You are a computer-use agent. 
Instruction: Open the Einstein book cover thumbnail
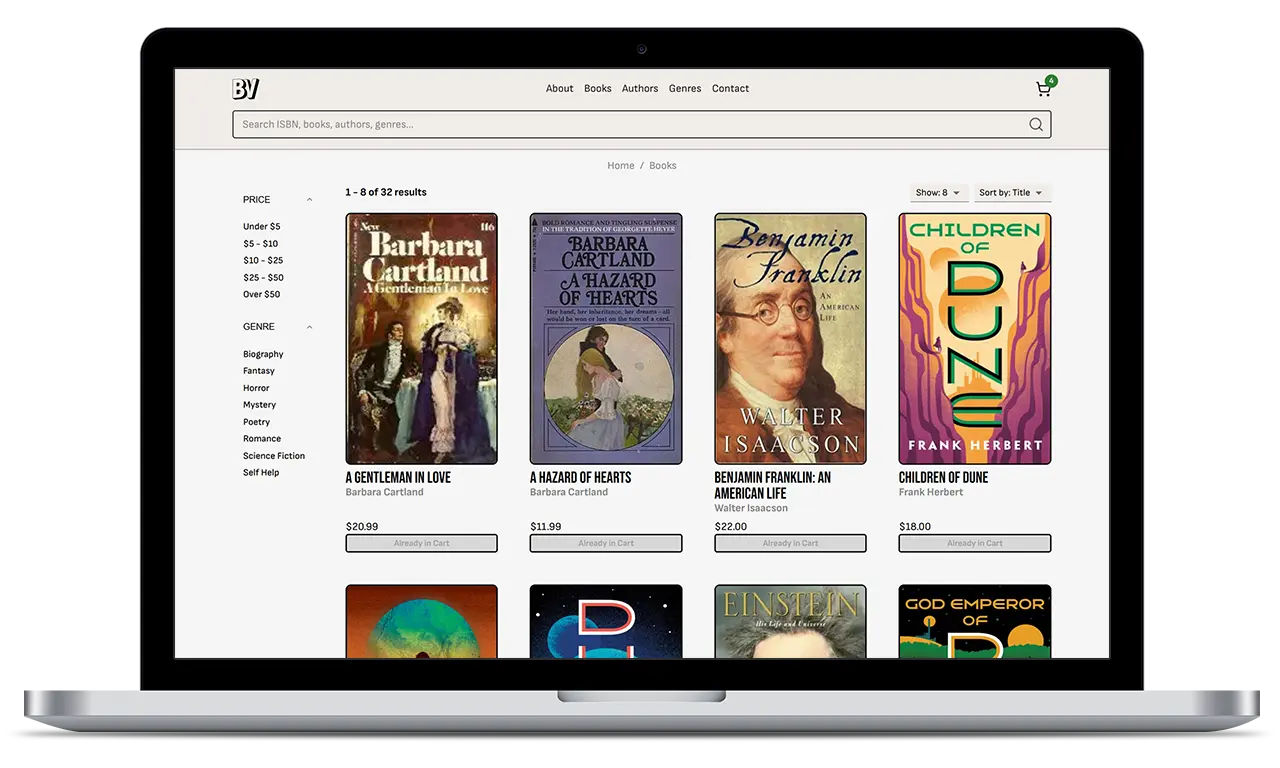point(790,621)
